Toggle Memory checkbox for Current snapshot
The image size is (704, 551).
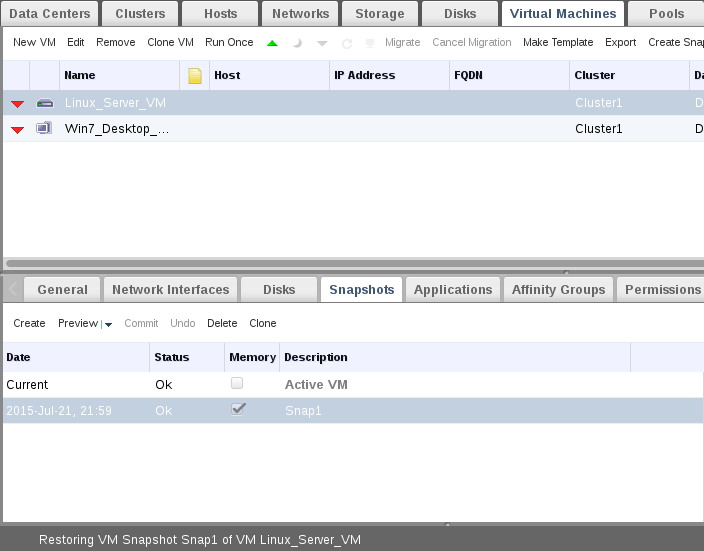[x=237, y=383]
